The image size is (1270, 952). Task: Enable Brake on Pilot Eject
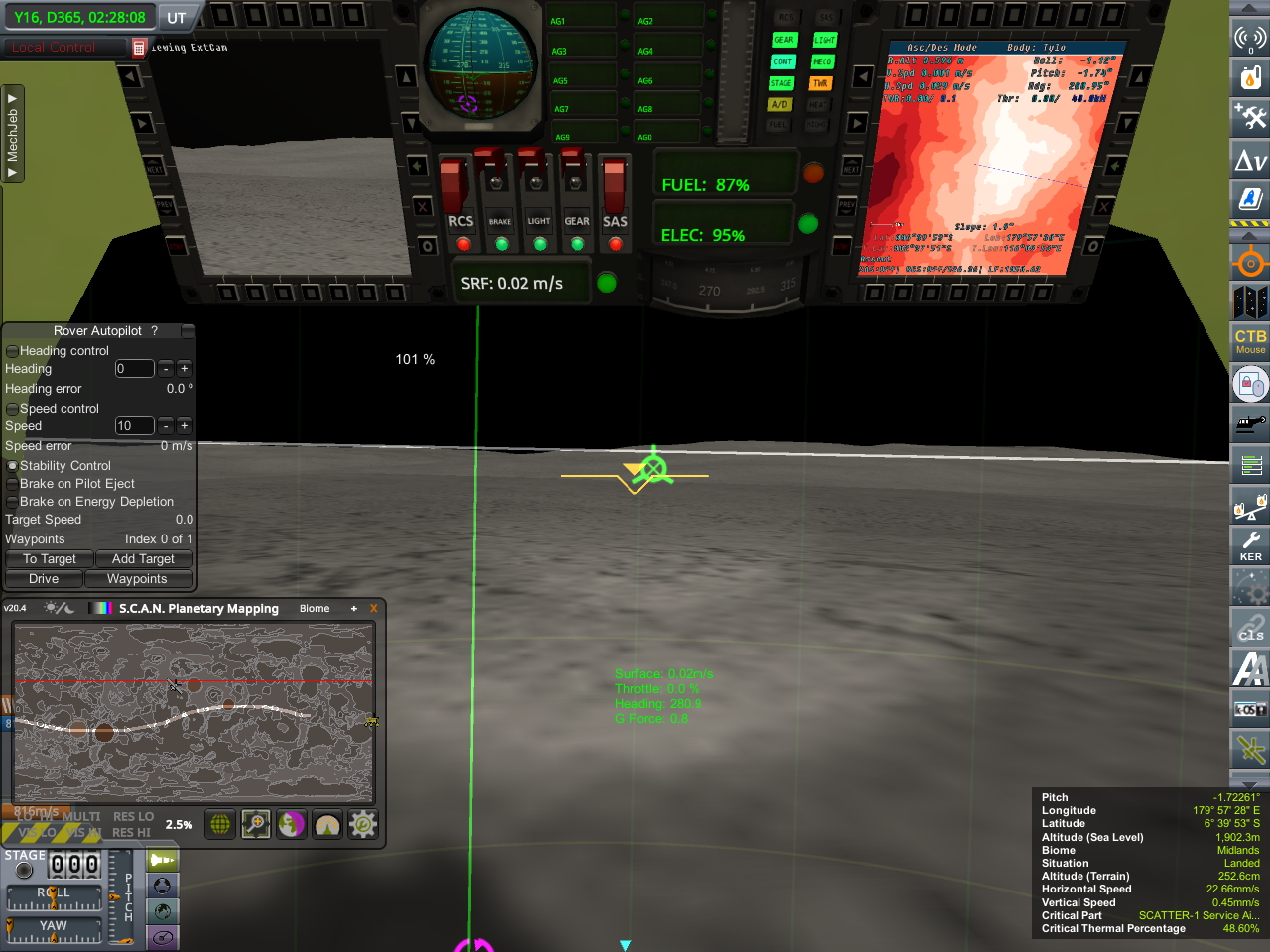click(13, 484)
